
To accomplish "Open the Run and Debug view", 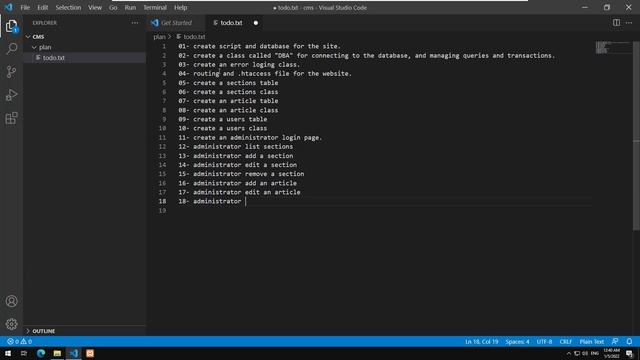I will pyautogui.click(x=11, y=95).
